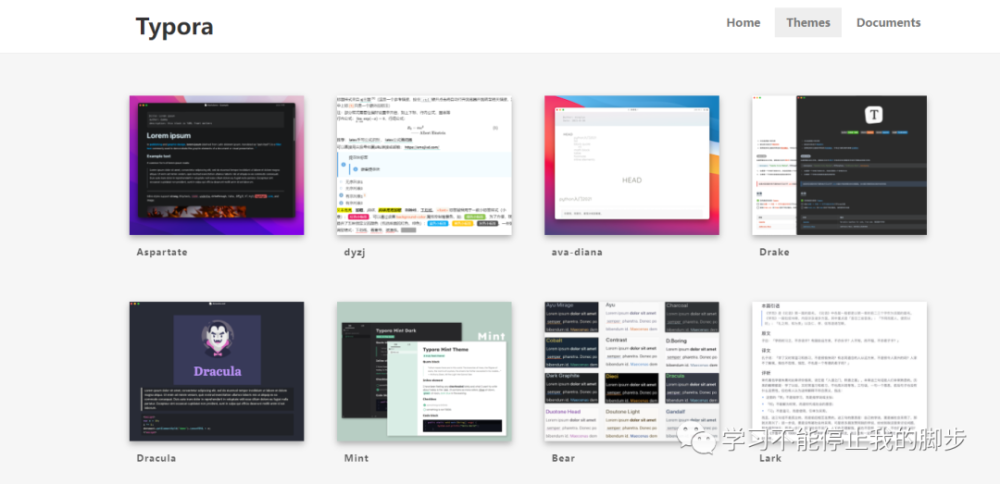This screenshot has height=484, width=1000.
Task: Click the ava-diana theme name
Action: (577, 252)
